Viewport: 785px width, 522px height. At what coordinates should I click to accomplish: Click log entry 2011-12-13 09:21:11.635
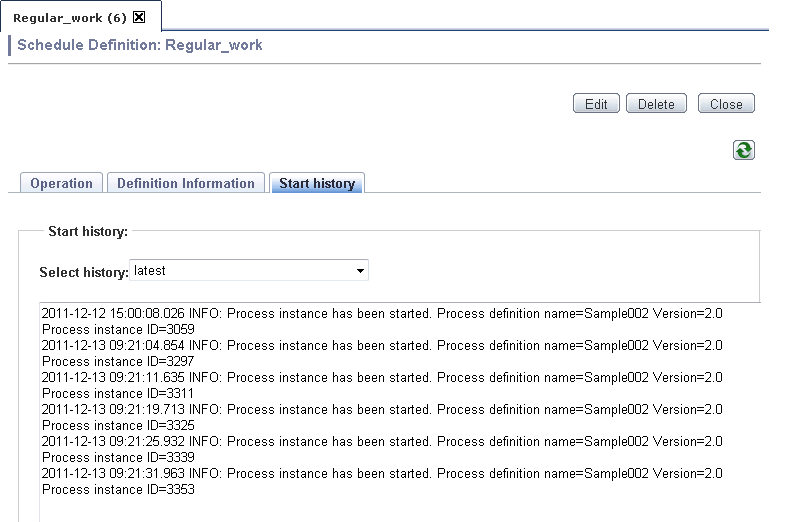[x=382, y=378]
